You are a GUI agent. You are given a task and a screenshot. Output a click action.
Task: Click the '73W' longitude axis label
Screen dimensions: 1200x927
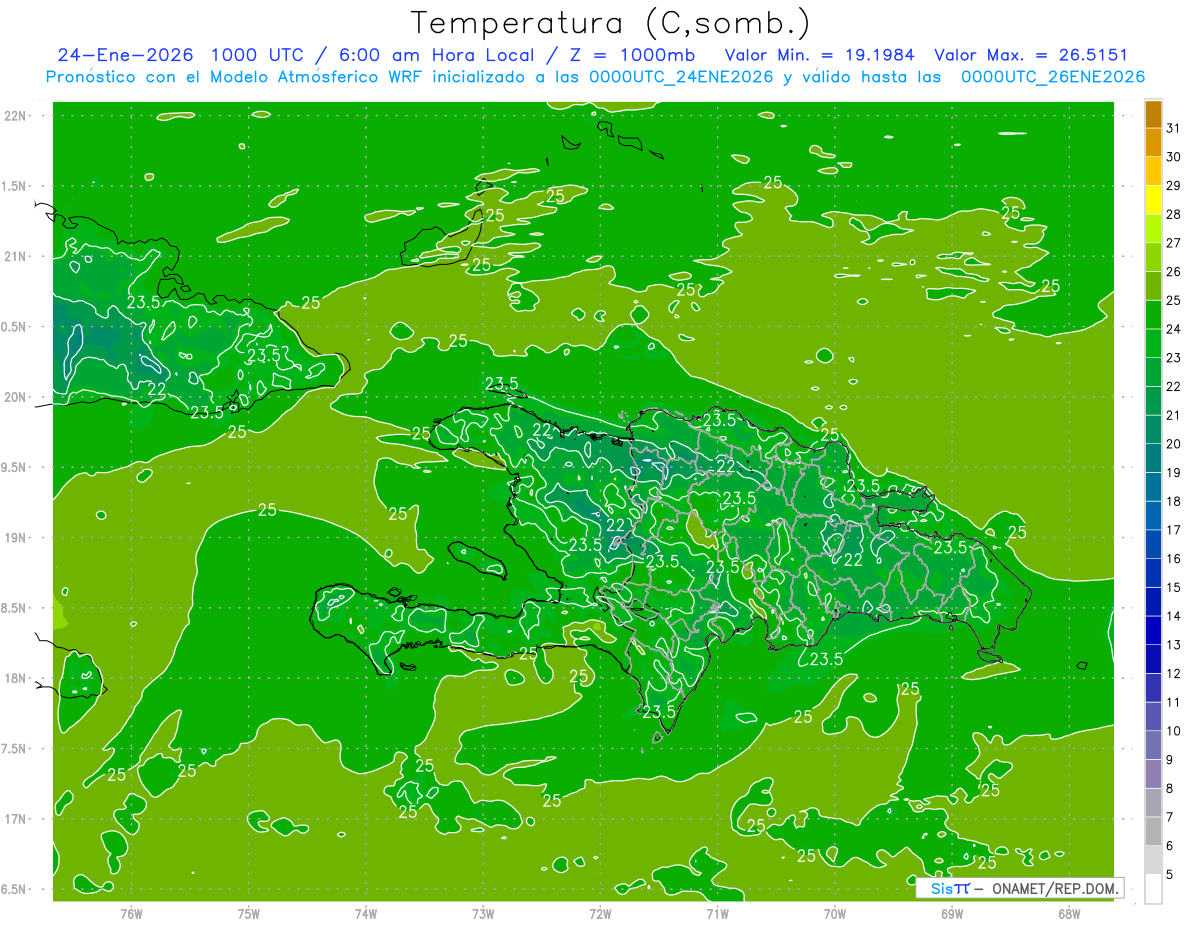[483, 914]
